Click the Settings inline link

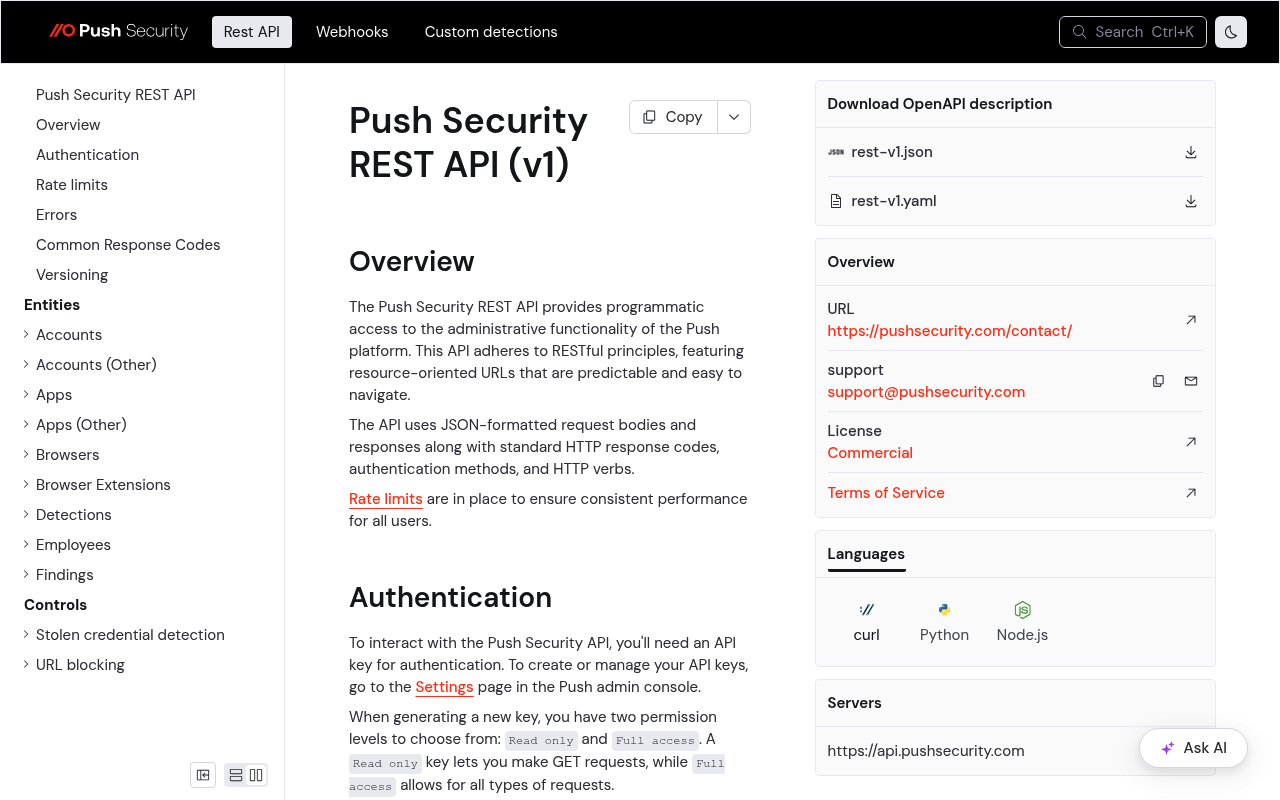click(x=445, y=687)
